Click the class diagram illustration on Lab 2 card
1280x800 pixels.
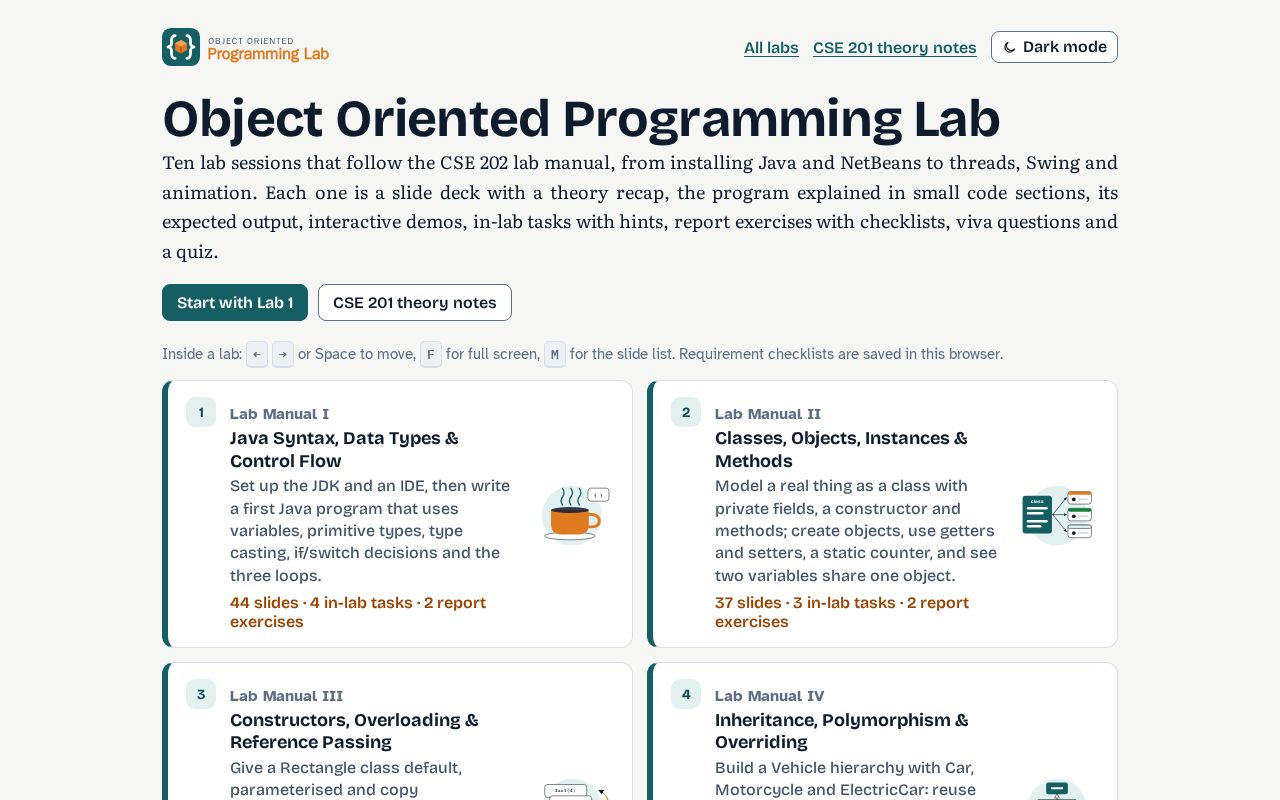pyautogui.click(x=1057, y=514)
